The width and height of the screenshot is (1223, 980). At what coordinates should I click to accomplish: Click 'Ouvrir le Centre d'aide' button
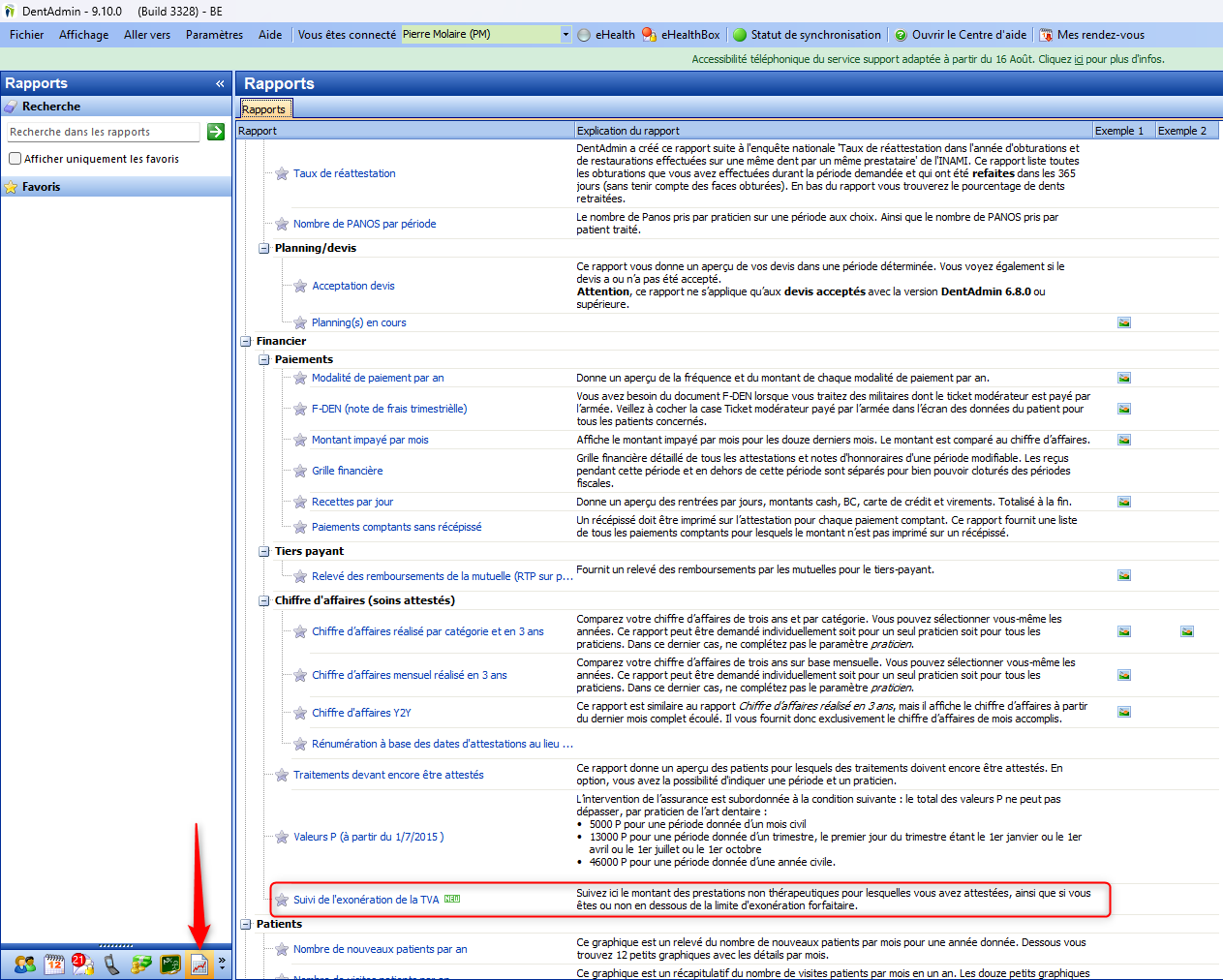(961, 35)
